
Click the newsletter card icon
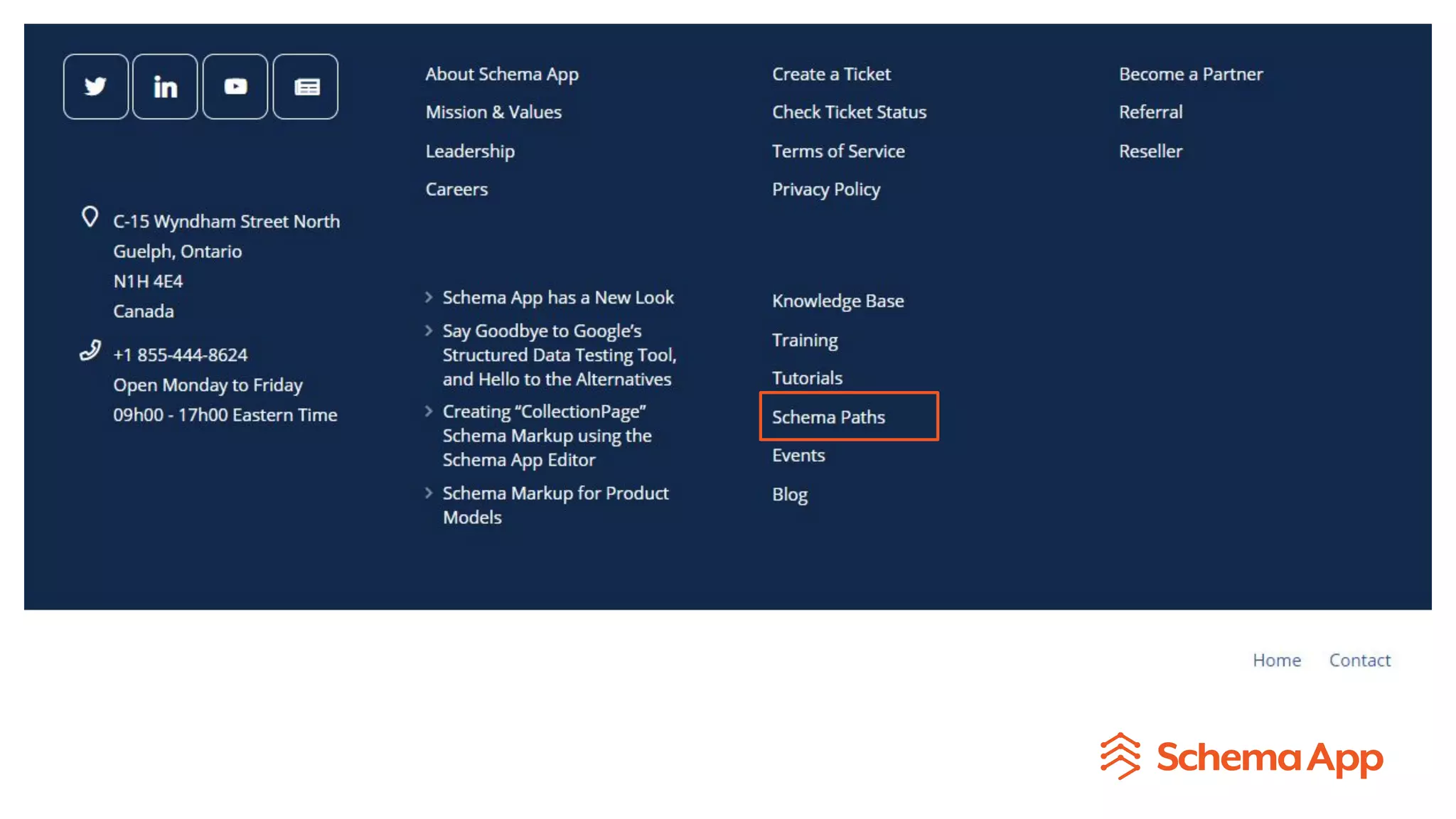(306, 87)
